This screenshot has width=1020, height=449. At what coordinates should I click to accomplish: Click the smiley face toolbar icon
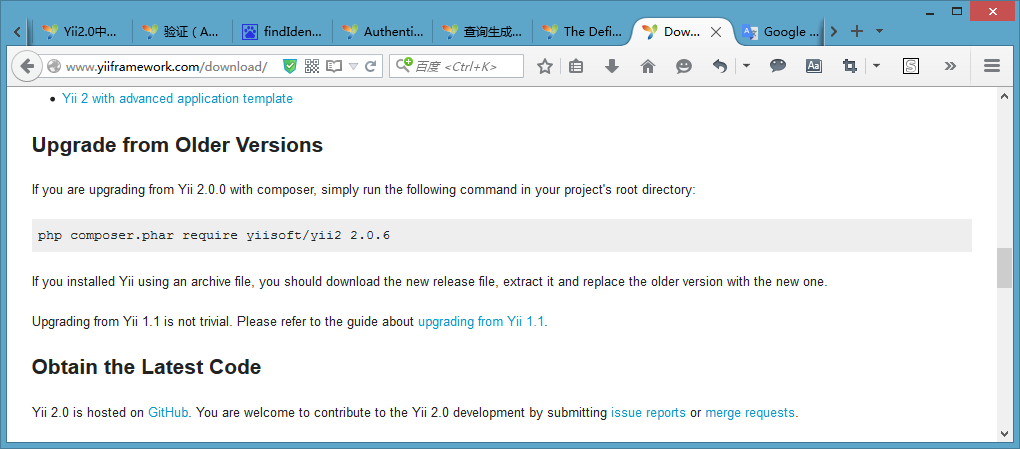click(x=684, y=66)
